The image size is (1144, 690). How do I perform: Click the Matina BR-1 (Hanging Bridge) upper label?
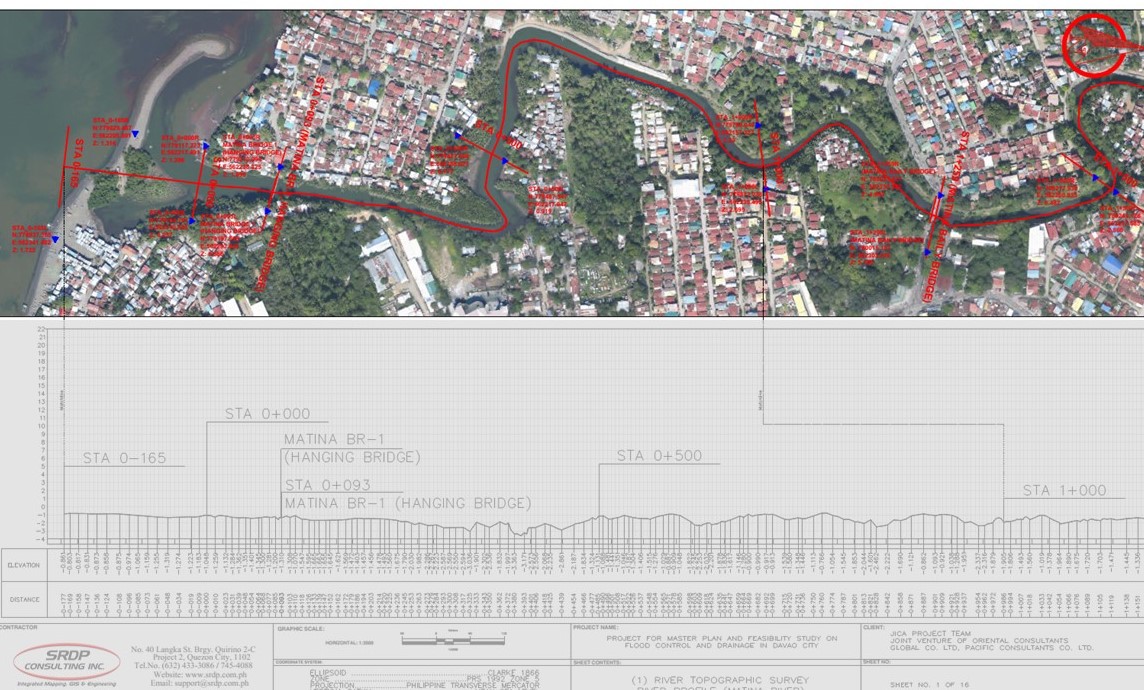(350, 448)
